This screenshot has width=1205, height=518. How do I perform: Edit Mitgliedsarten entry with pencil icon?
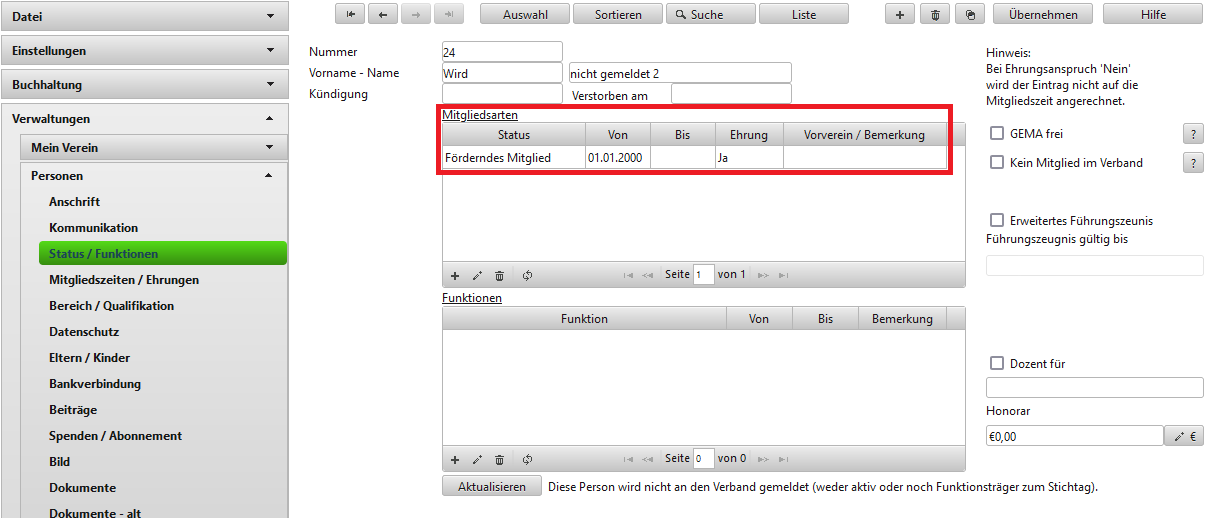[477, 275]
